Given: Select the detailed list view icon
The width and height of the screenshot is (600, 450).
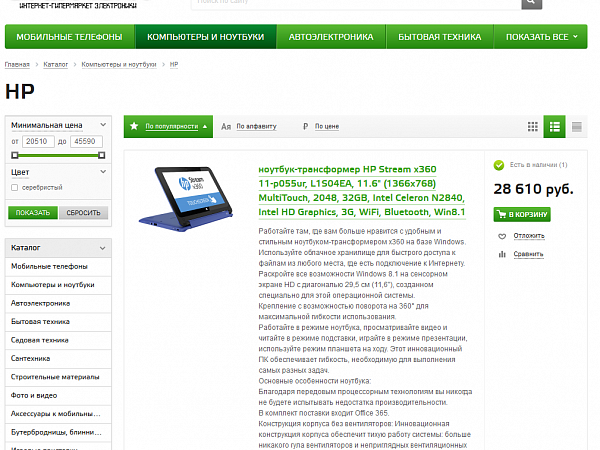Looking at the screenshot, I should (x=554, y=127).
